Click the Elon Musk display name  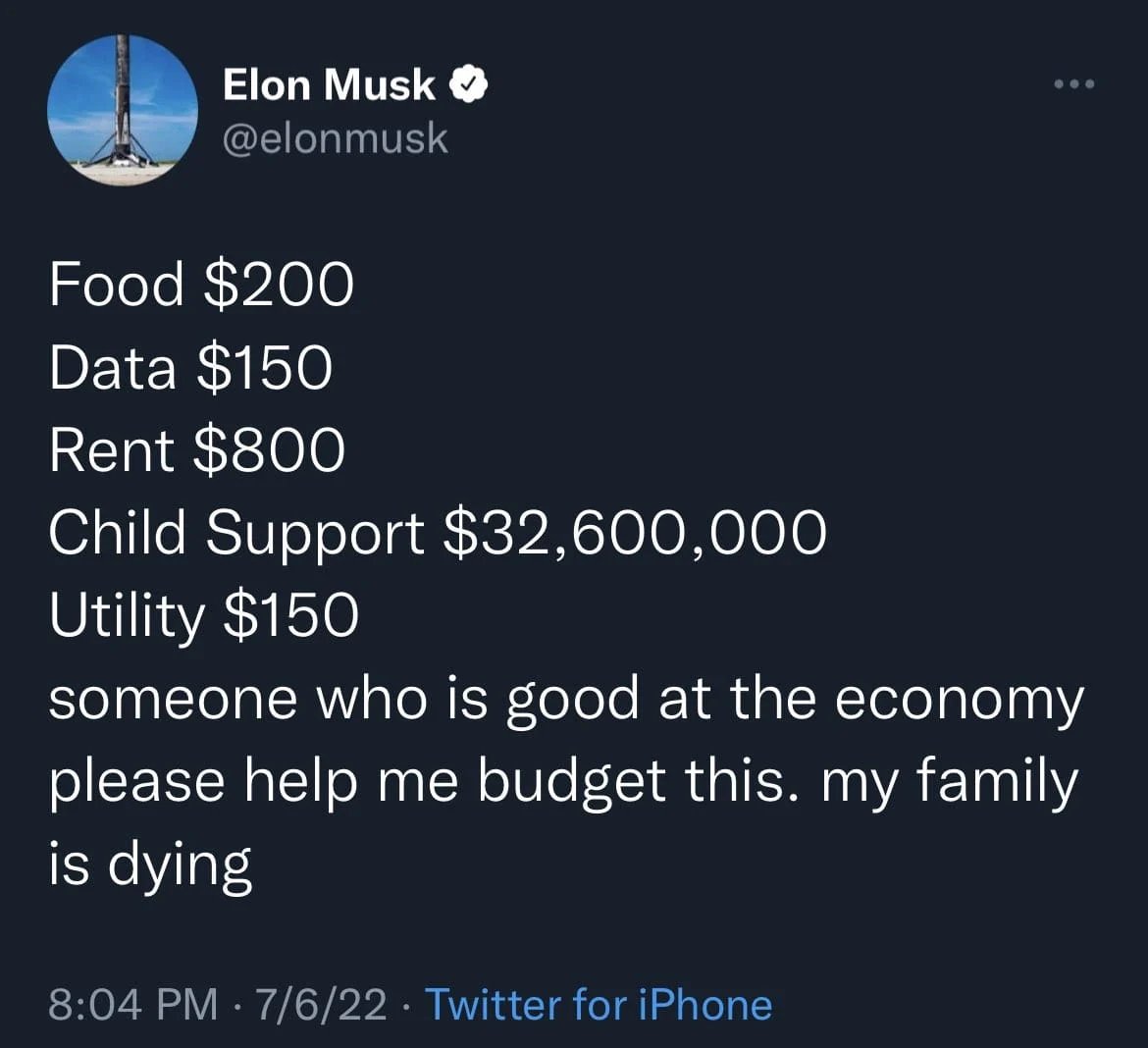(329, 85)
